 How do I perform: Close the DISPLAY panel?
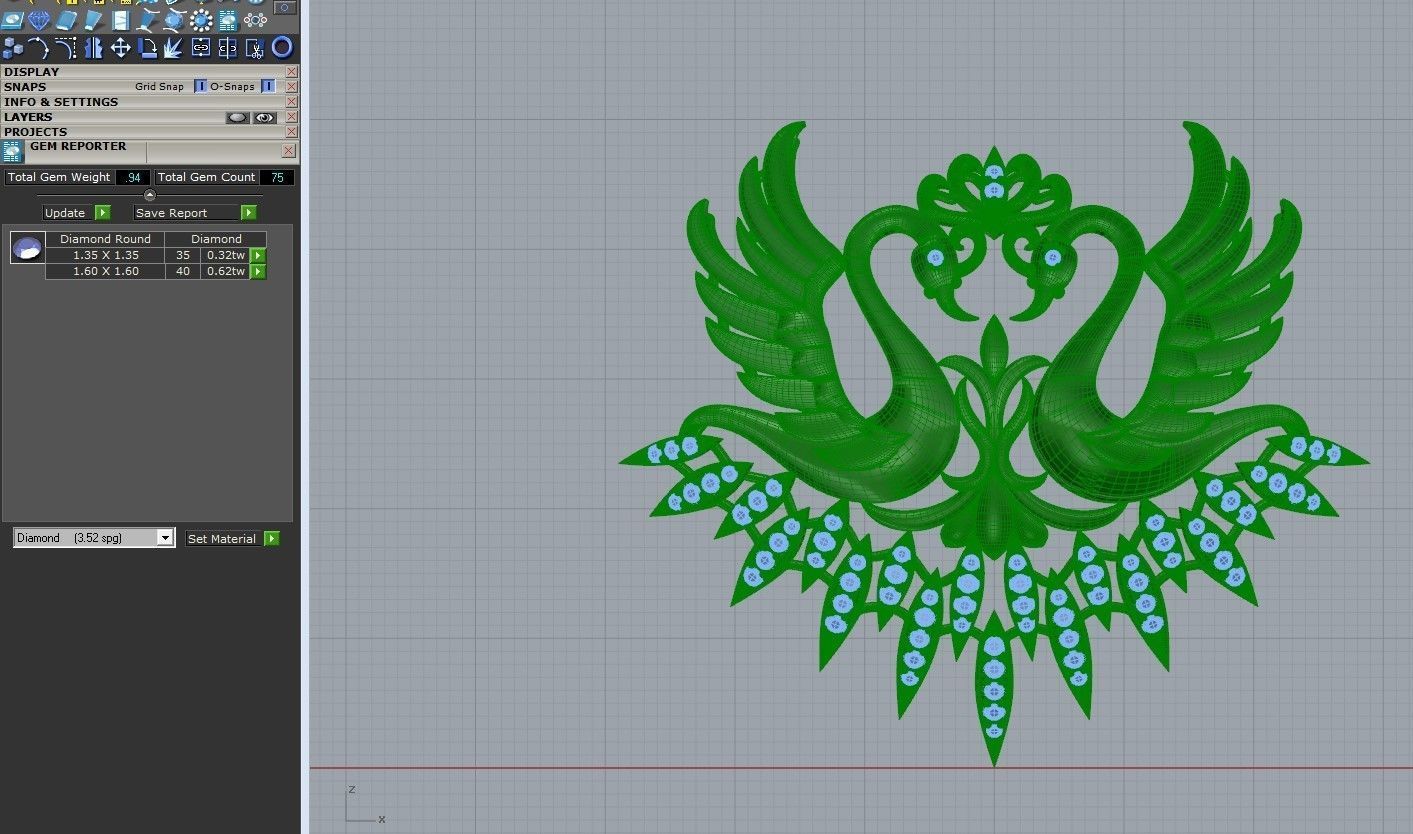coord(291,72)
